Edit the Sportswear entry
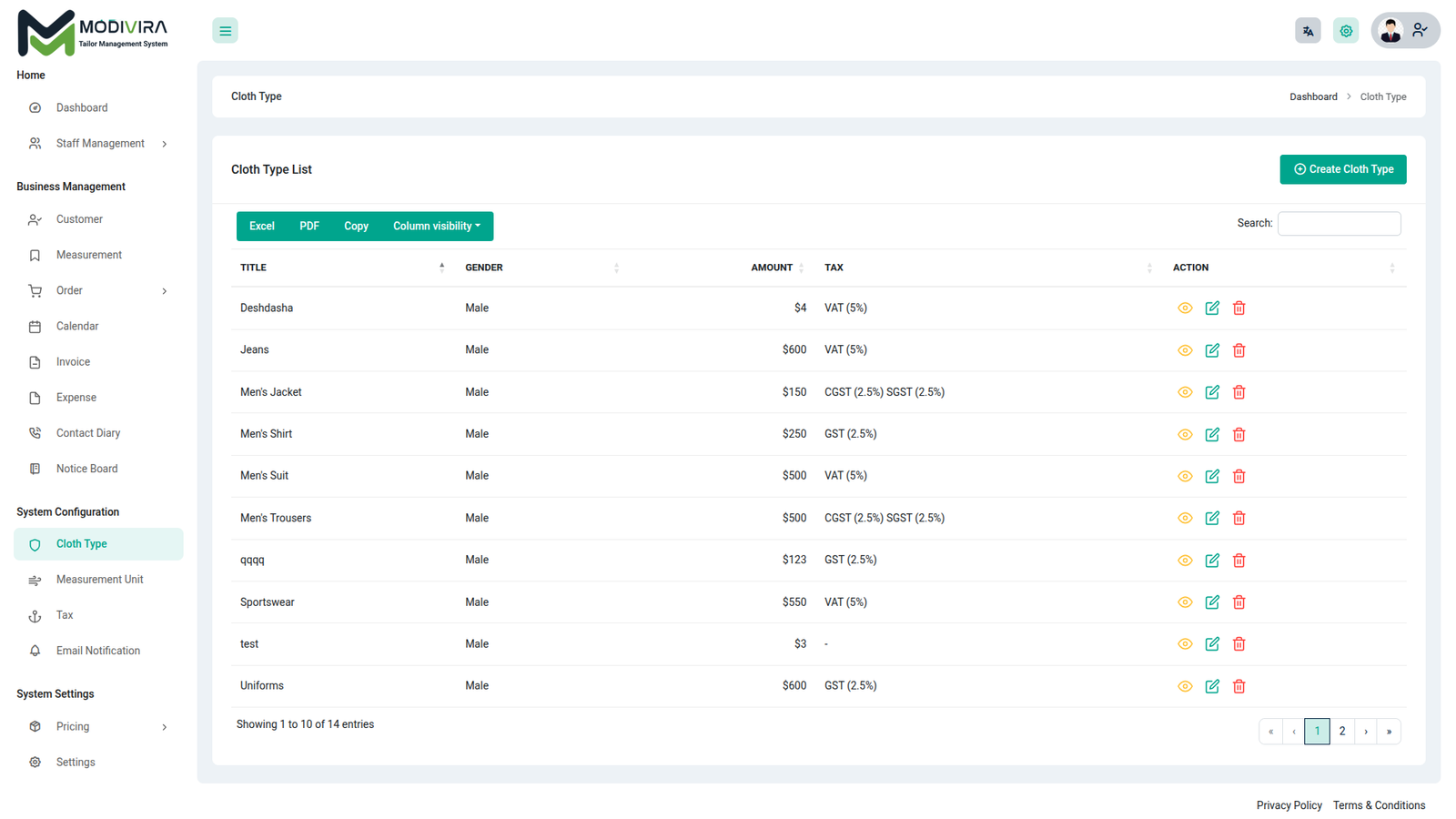The width and height of the screenshot is (1456, 819). point(1212,602)
